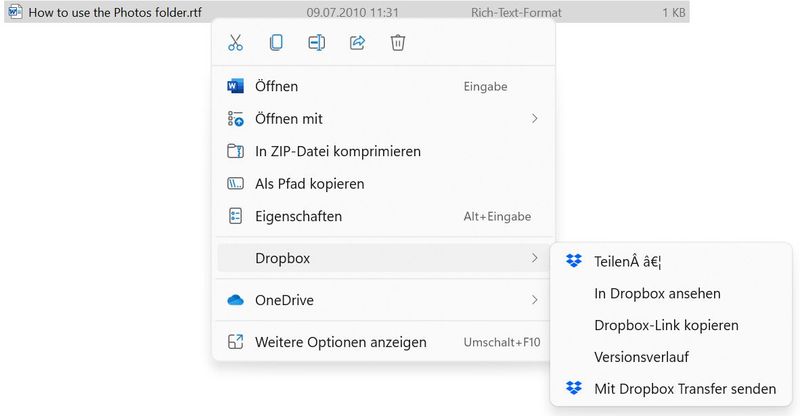The image size is (800, 416).
Task: Open Versionsverlauf in Dropbox submenu
Action: [x=641, y=356]
